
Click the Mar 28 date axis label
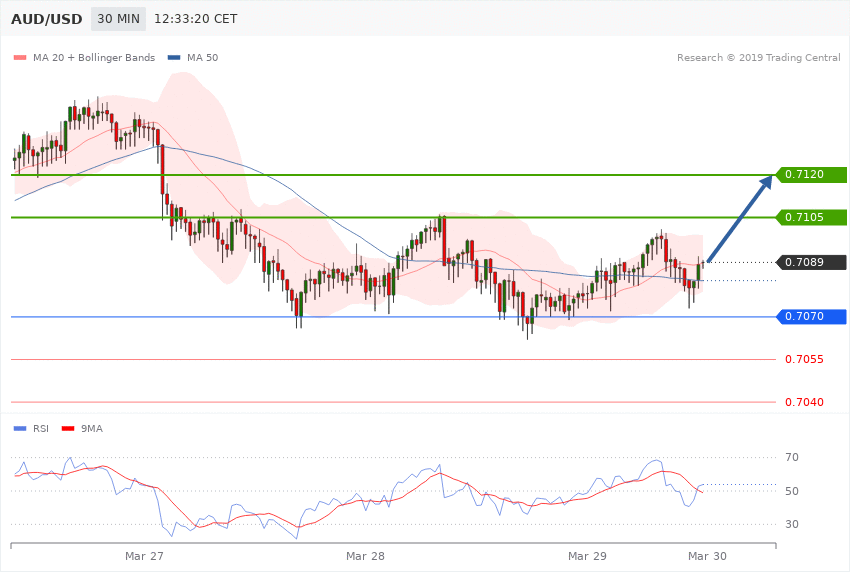(x=365, y=556)
